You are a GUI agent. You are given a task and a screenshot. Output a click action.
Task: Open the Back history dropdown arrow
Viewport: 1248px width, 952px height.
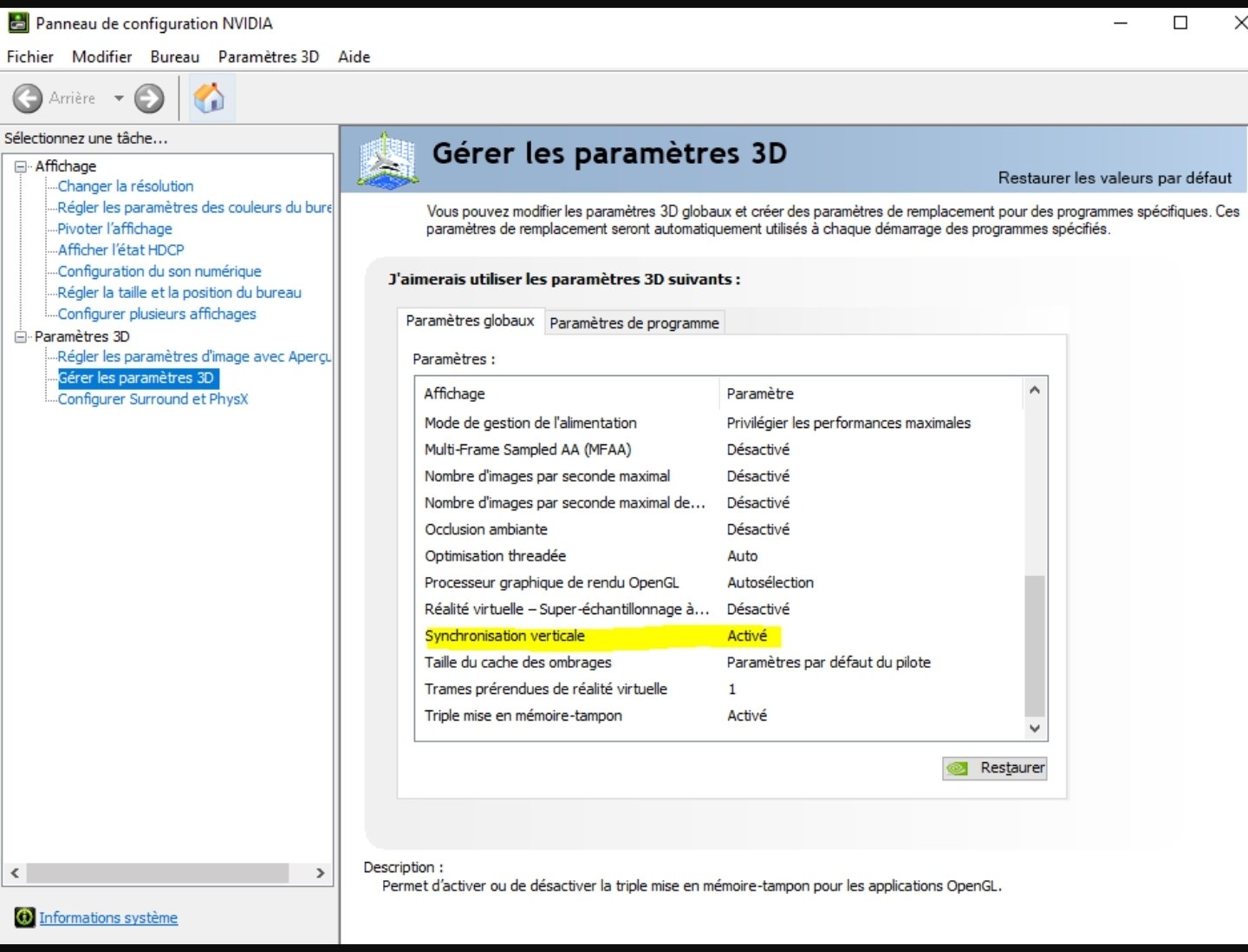click(x=119, y=98)
